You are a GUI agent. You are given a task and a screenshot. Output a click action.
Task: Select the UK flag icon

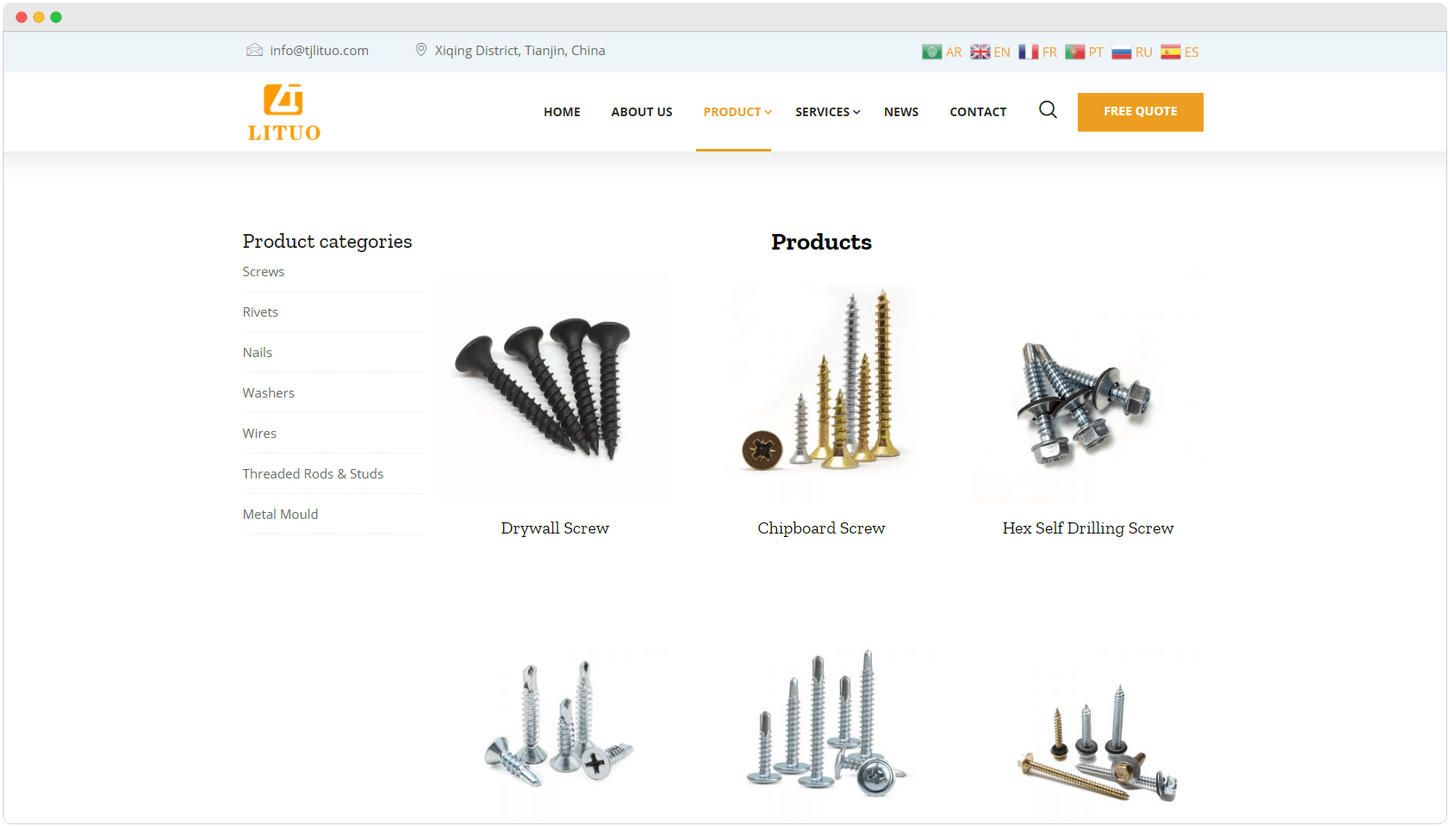[x=980, y=52]
